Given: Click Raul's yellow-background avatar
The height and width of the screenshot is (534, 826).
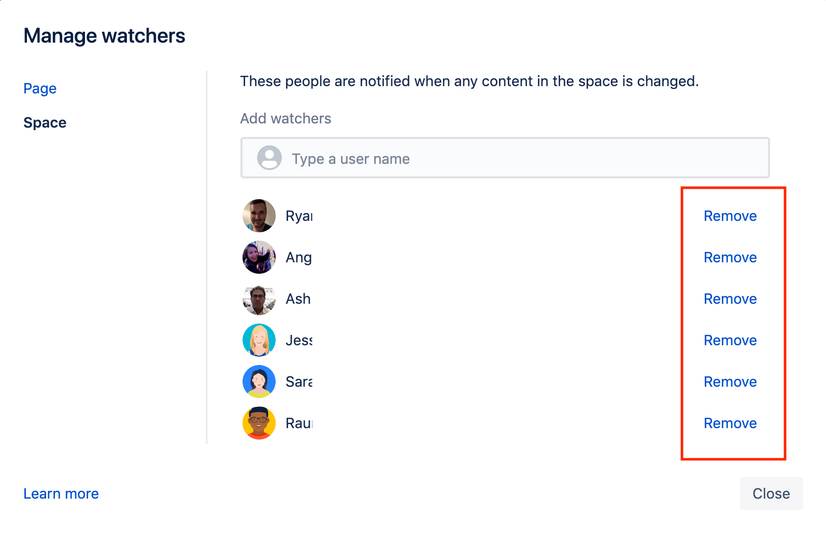Looking at the screenshot, I should 259,423.
